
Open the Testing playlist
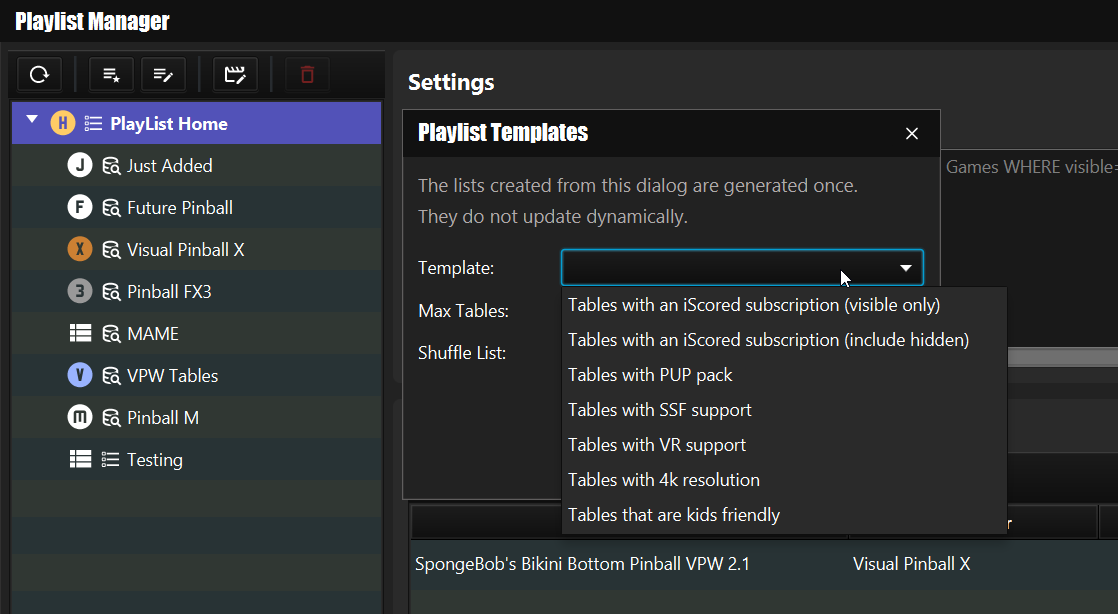[x=154, y=460]
